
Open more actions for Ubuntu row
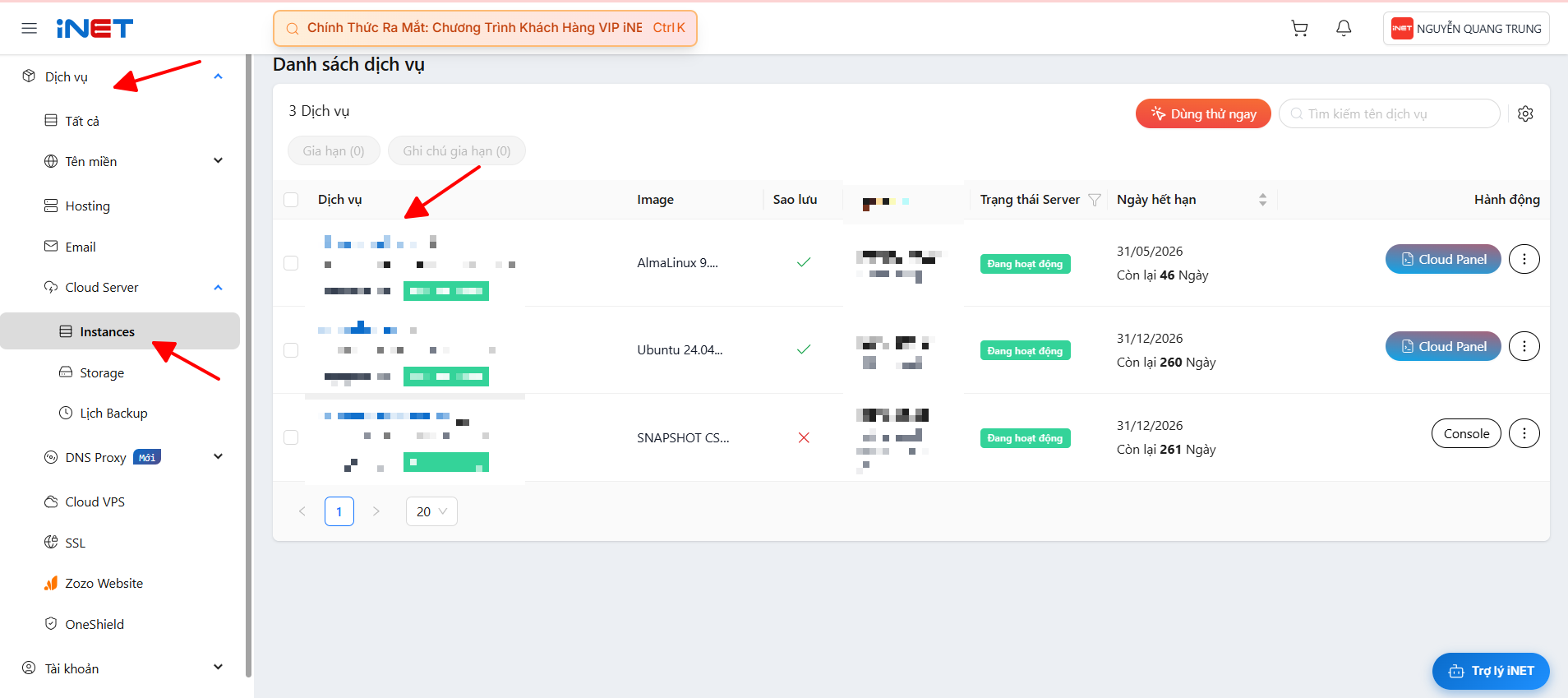(1524, 346)
